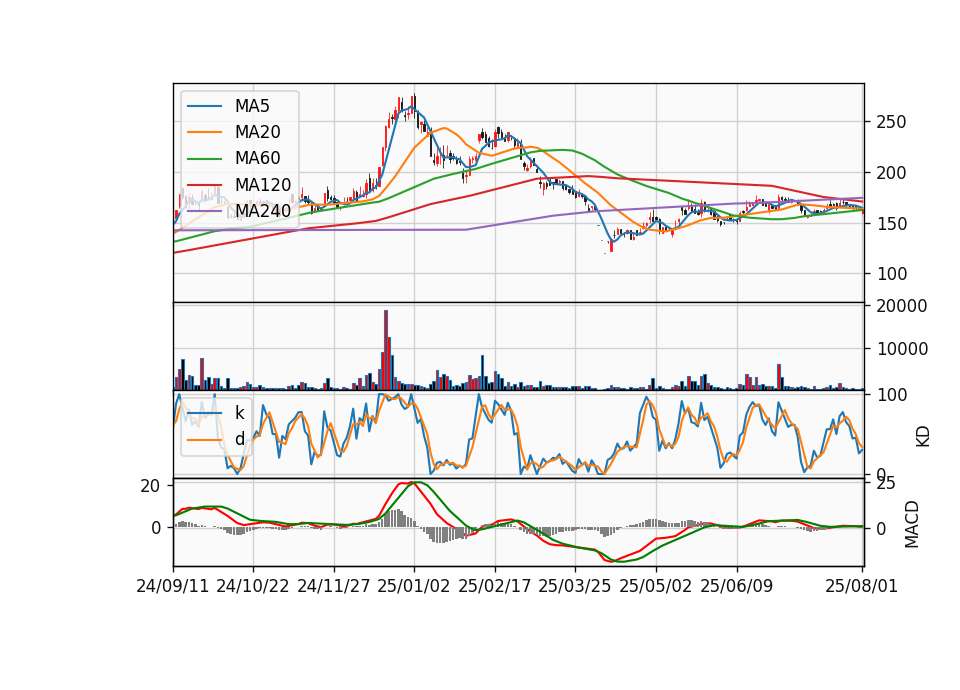Click the 200 price axis label
This screenshot has height=690, width=960.
[x=891, y=173]
